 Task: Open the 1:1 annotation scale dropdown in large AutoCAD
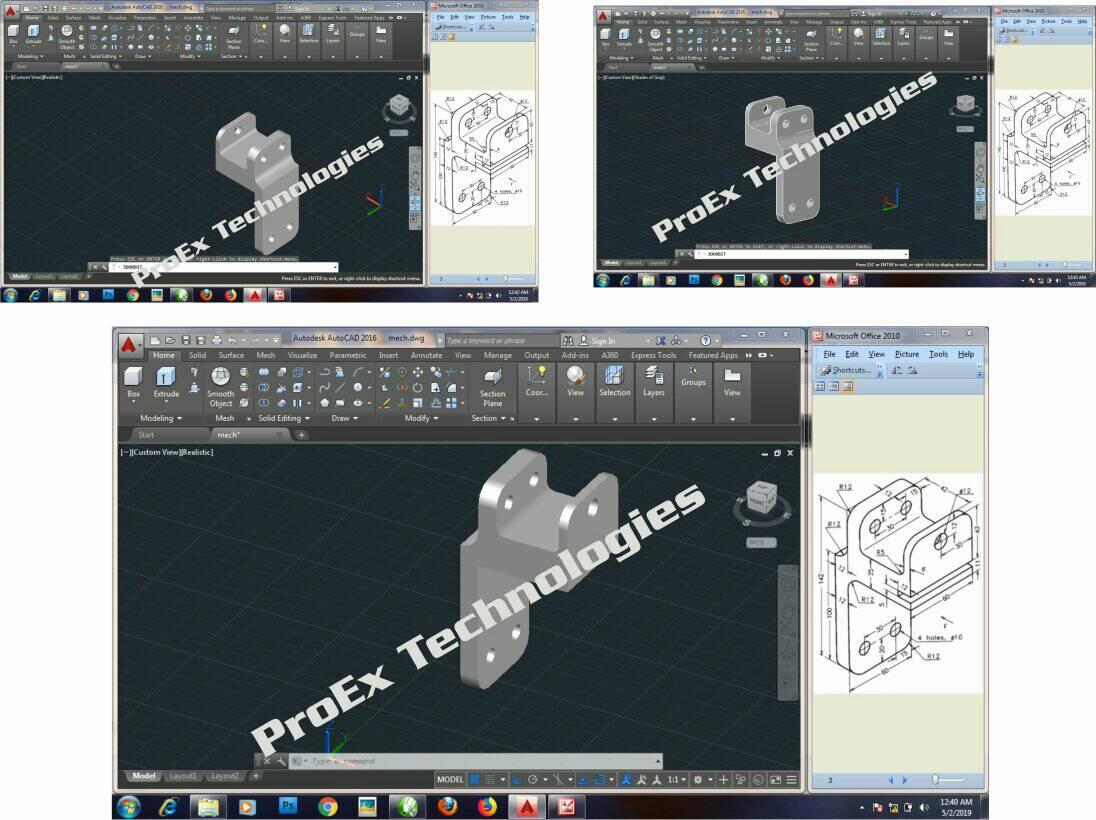pos(677,779)
